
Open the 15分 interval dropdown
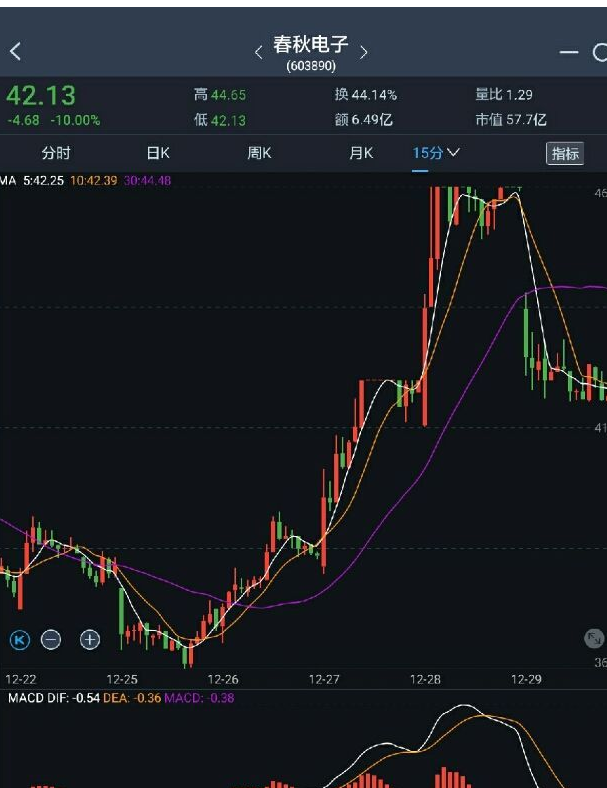pyautogui.click(x=436, y=153)
